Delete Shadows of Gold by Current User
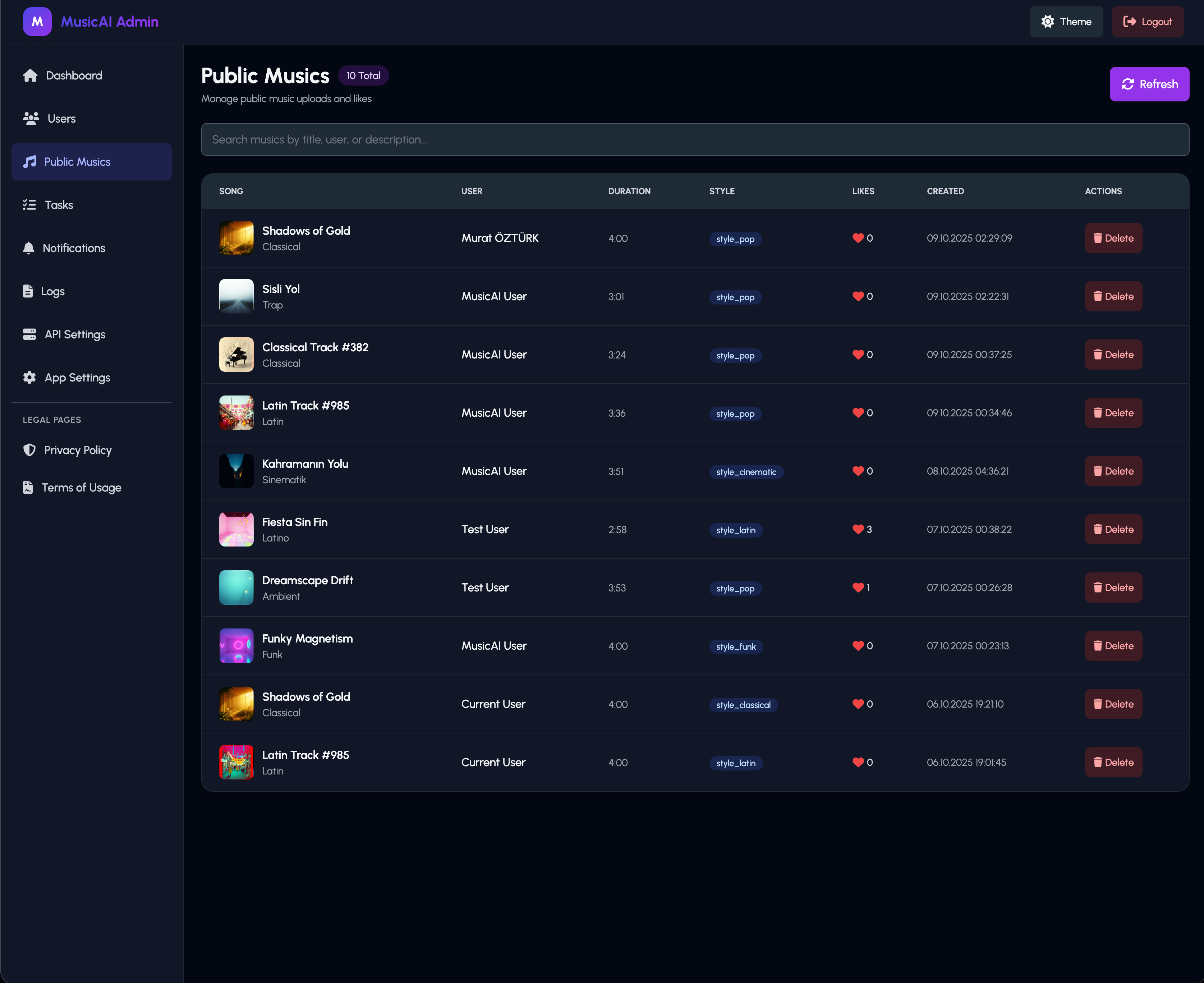Viewport: 1204px width, 983px height. (x=1113, y=704)
